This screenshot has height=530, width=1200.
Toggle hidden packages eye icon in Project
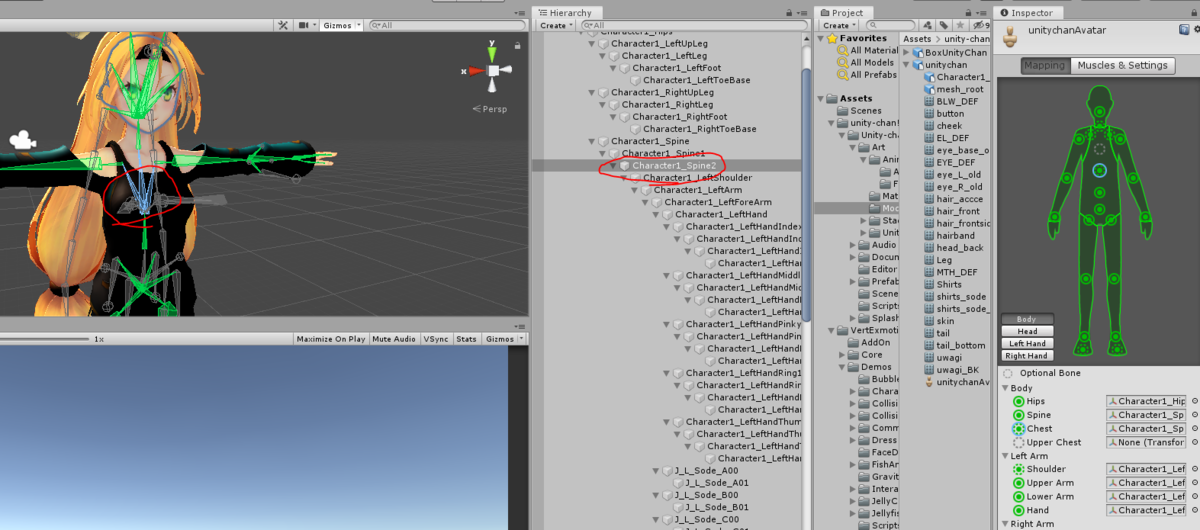point(979,25)
